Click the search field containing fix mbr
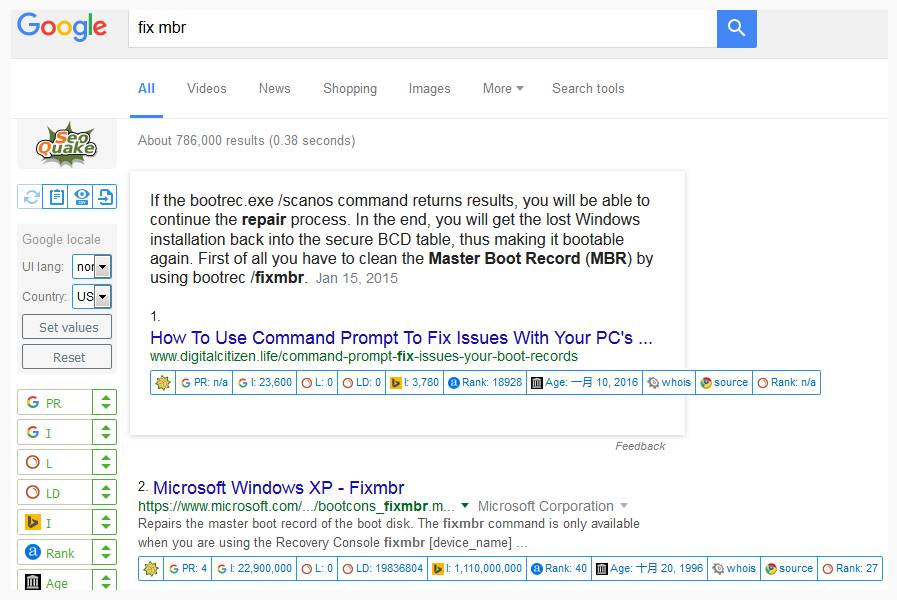 pyautogui.click(x=422, y=28)
